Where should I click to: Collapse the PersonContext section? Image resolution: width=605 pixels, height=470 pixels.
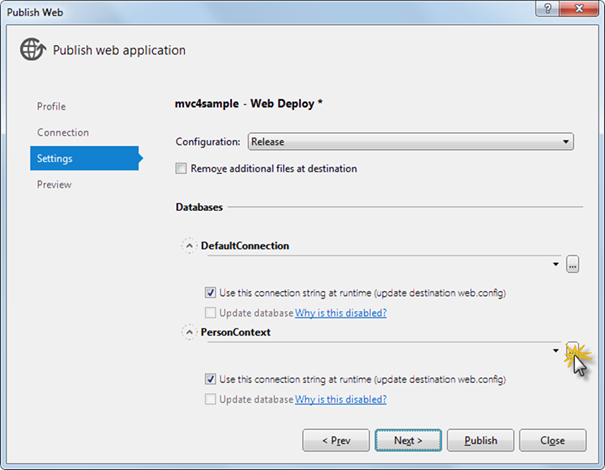click(x=189, y=332)
